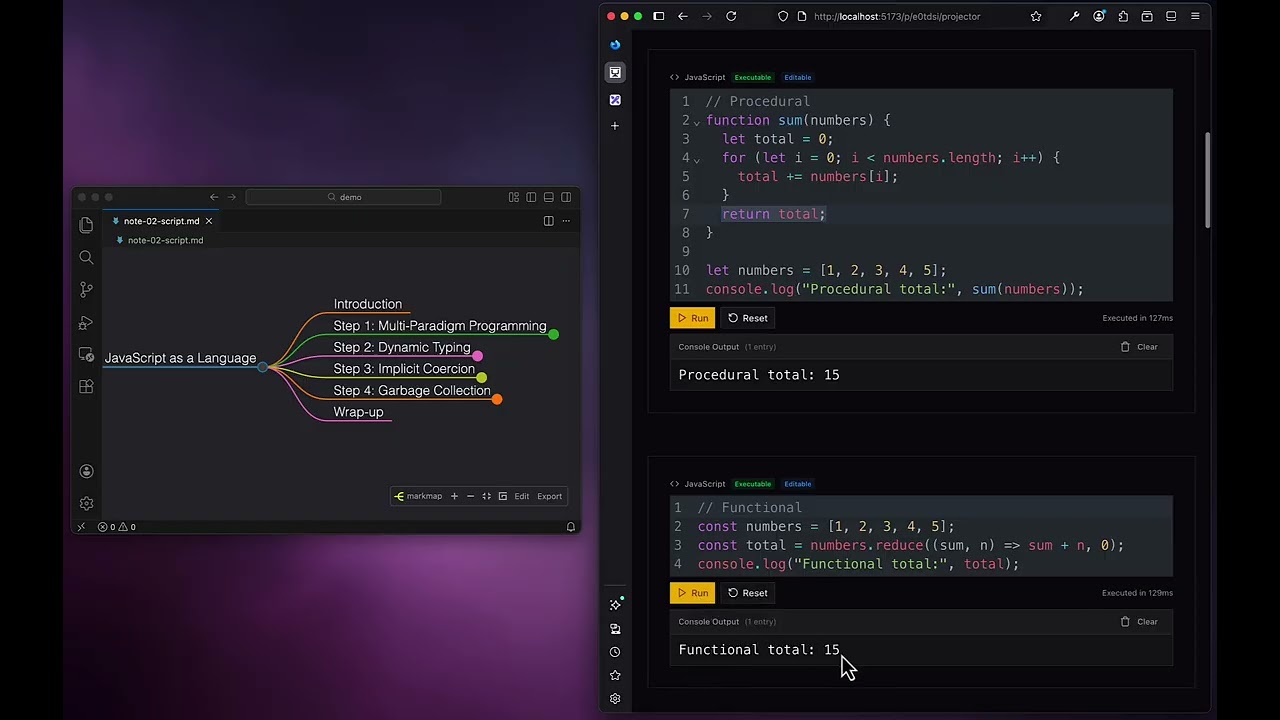Open Run and Debug in VS Code sidebar

pos(86,323)
